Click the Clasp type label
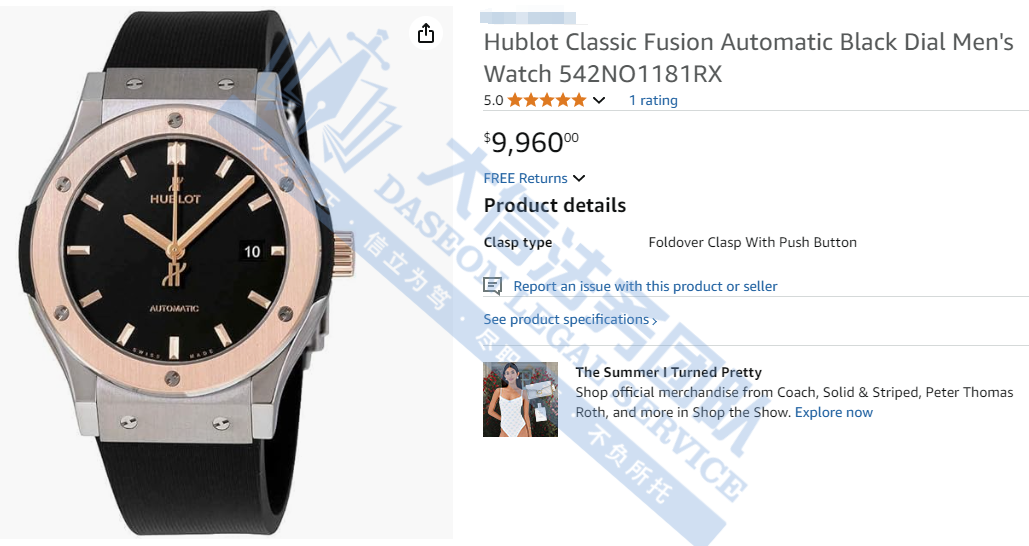 tap(518, 242)
